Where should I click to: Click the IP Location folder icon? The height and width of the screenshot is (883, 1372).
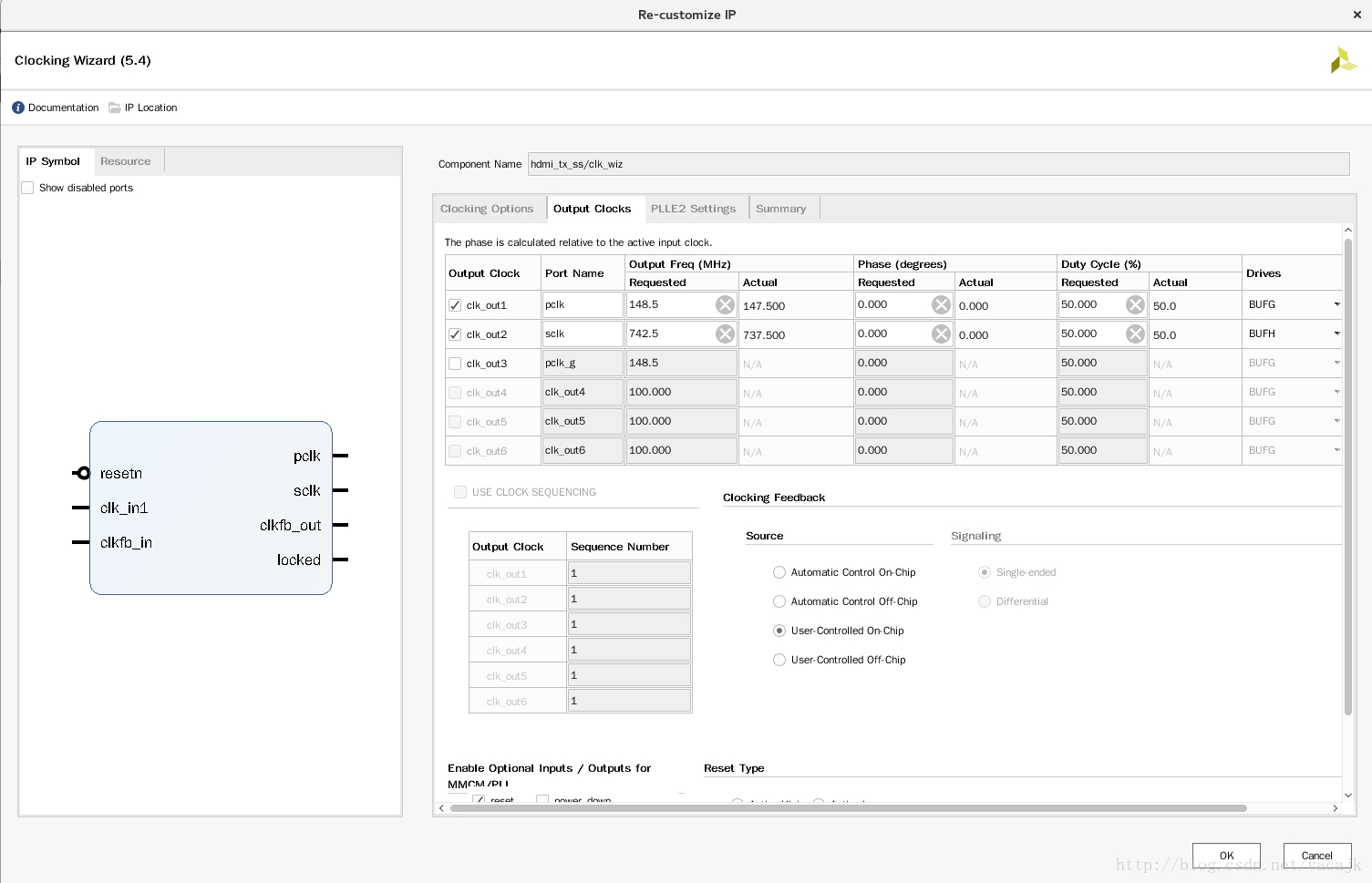115,108
